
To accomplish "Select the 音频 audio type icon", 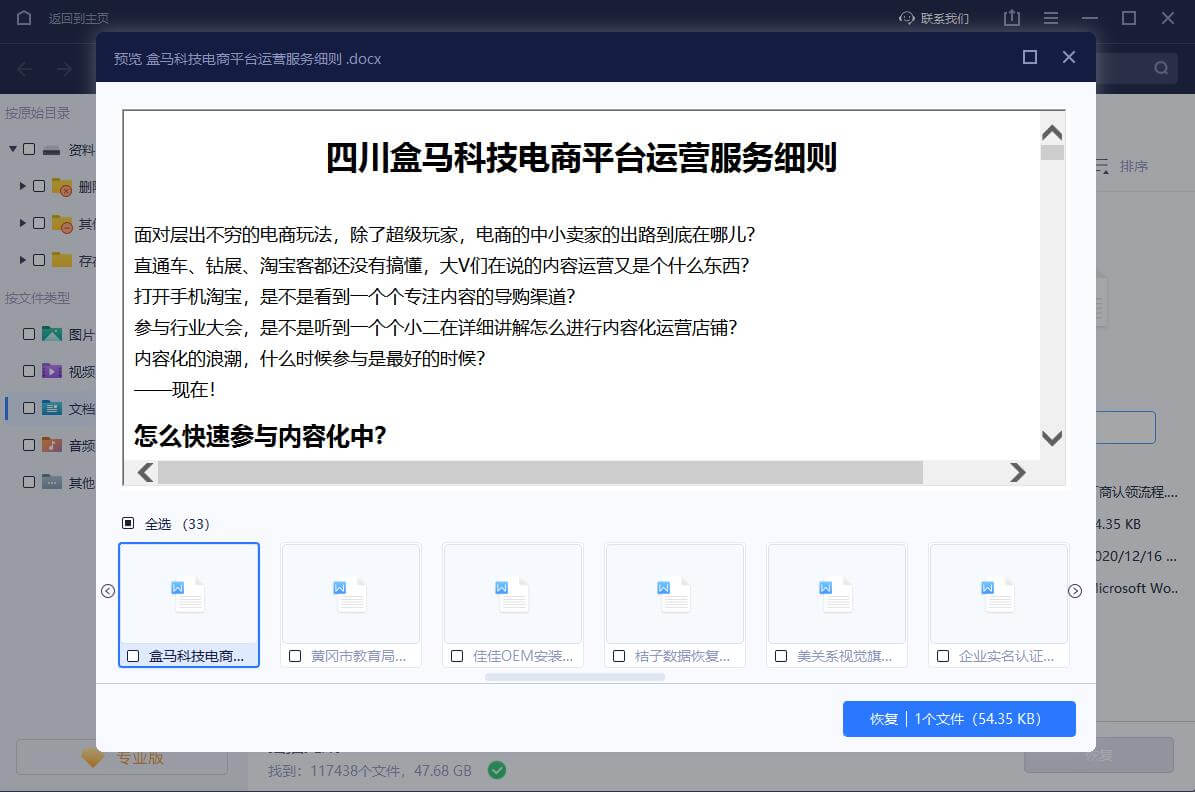I will (x=52, y=444).
